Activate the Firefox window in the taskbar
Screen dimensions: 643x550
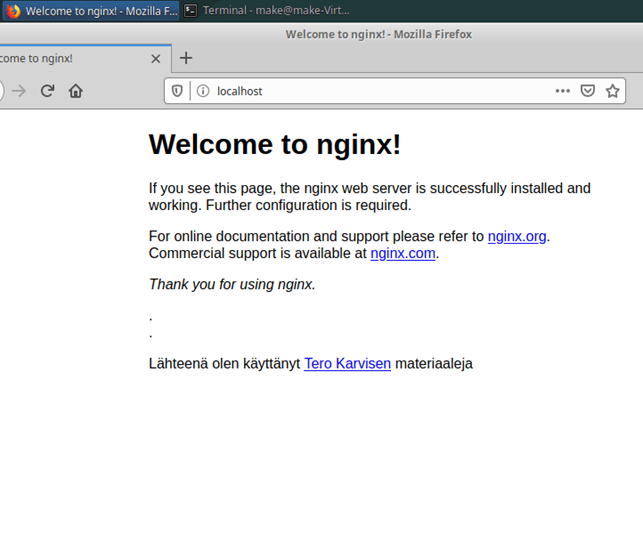click(92, 10)
